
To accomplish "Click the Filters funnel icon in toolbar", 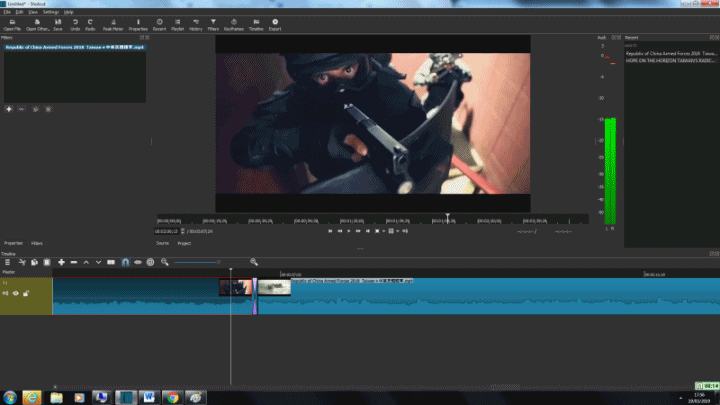I will tap(213, 22).
